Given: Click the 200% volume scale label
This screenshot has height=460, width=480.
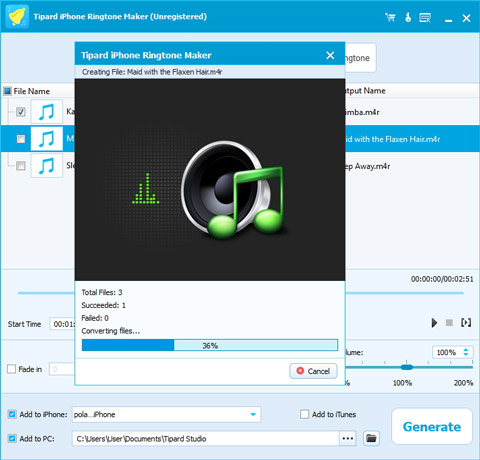Looking at the screenshot, I should click(463, 383).
